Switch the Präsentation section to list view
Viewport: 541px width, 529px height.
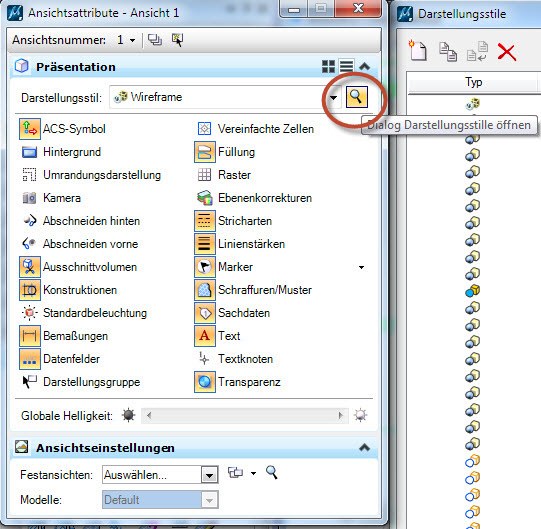click(x=346, y=66)
